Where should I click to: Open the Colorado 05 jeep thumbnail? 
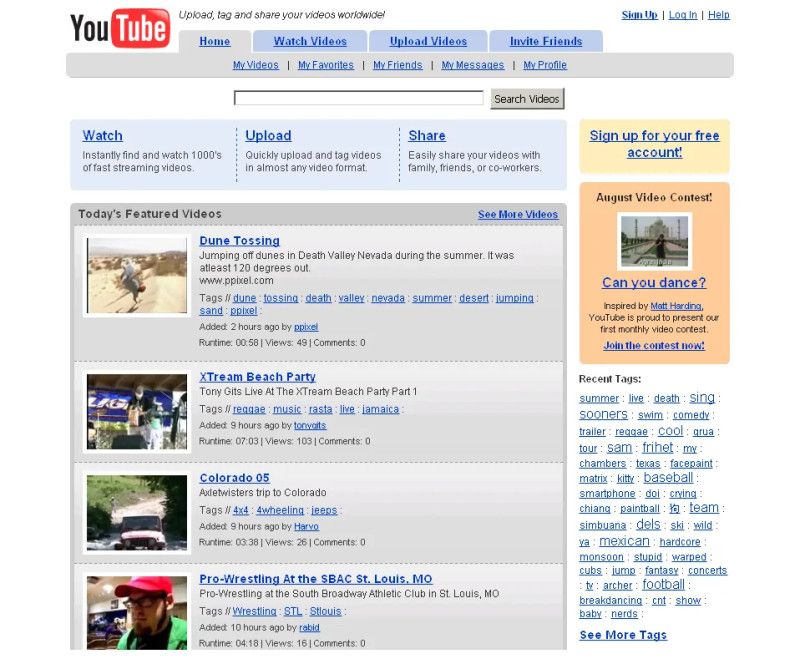tap(137, 513)
